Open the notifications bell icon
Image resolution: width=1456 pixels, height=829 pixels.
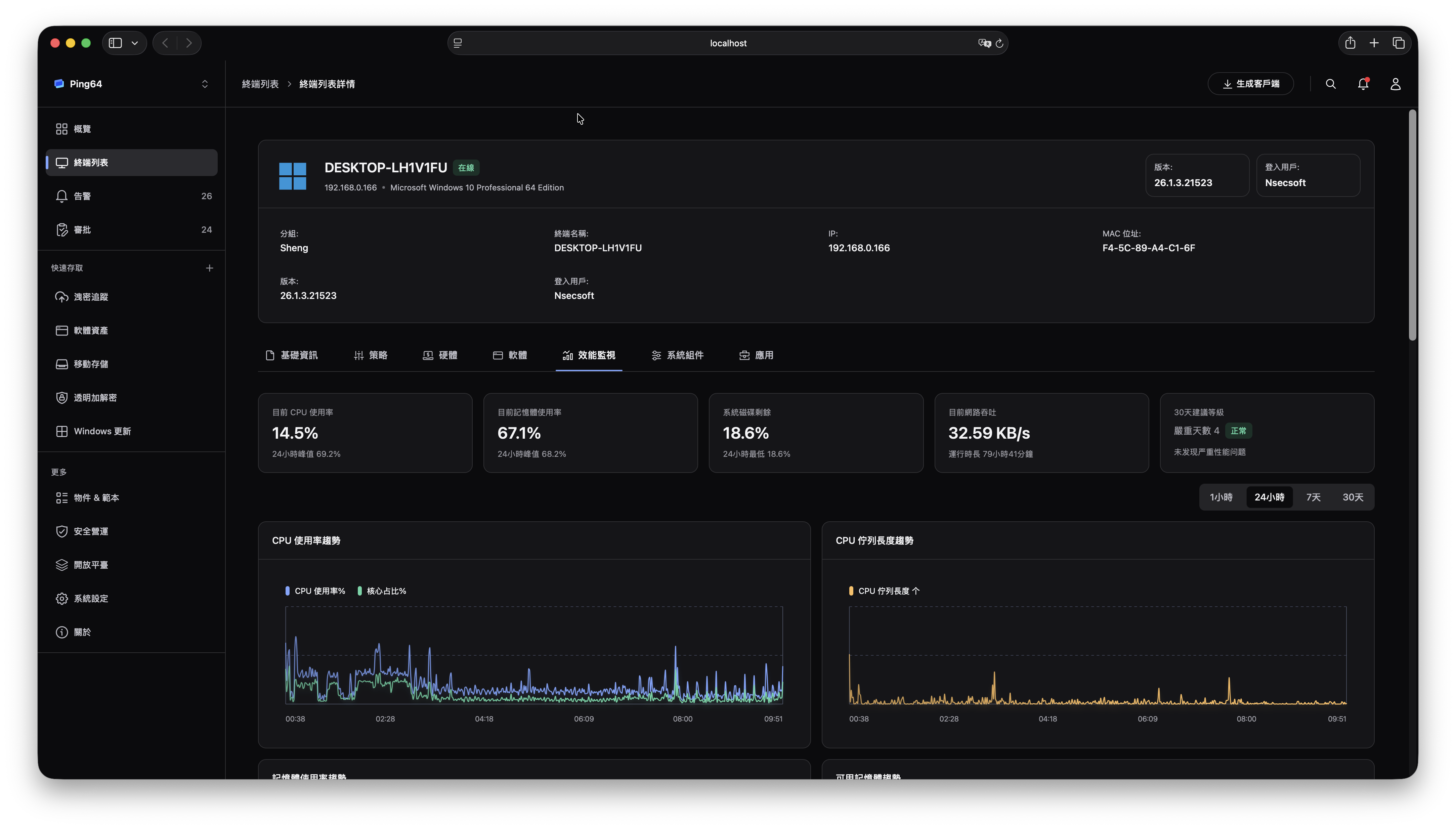point(1363,84)
